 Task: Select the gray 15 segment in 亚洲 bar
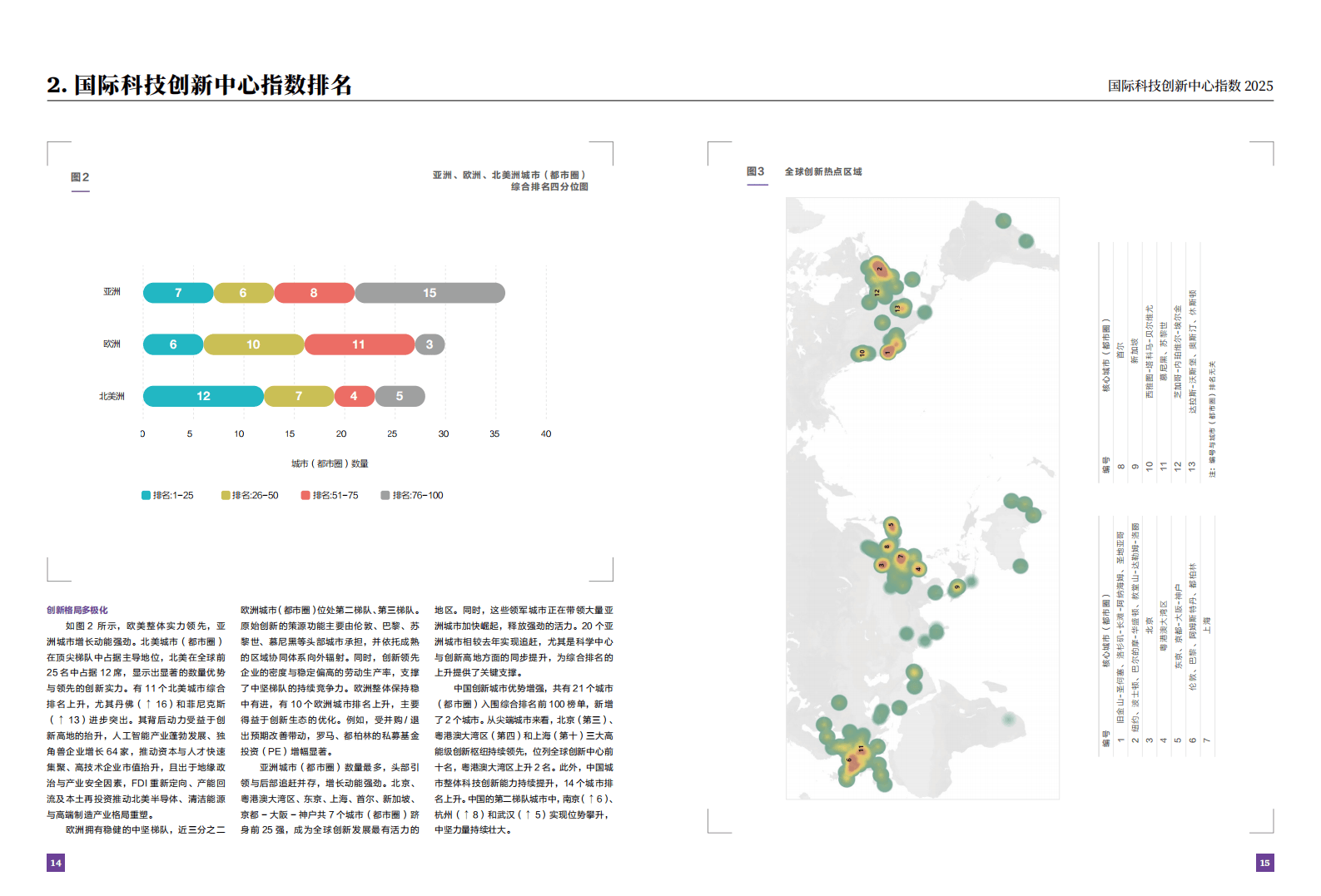click(430, 293)
